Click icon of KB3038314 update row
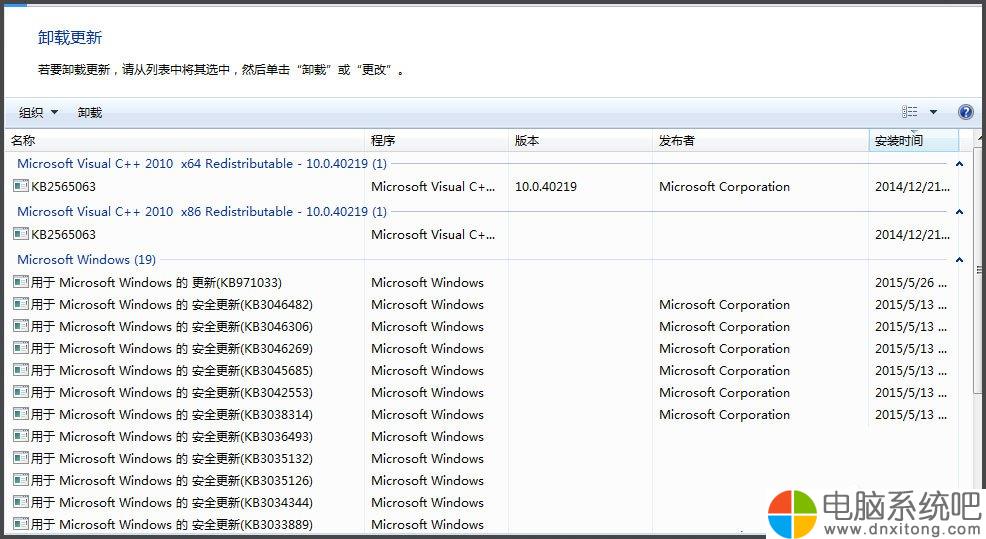986x539 pixels. pos(21,414)
